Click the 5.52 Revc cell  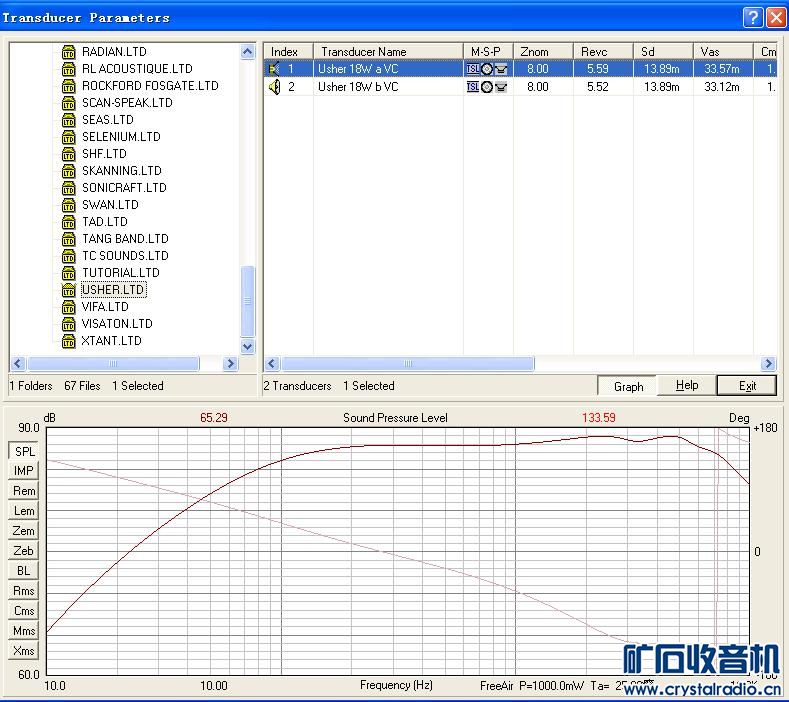pos(598,87)
